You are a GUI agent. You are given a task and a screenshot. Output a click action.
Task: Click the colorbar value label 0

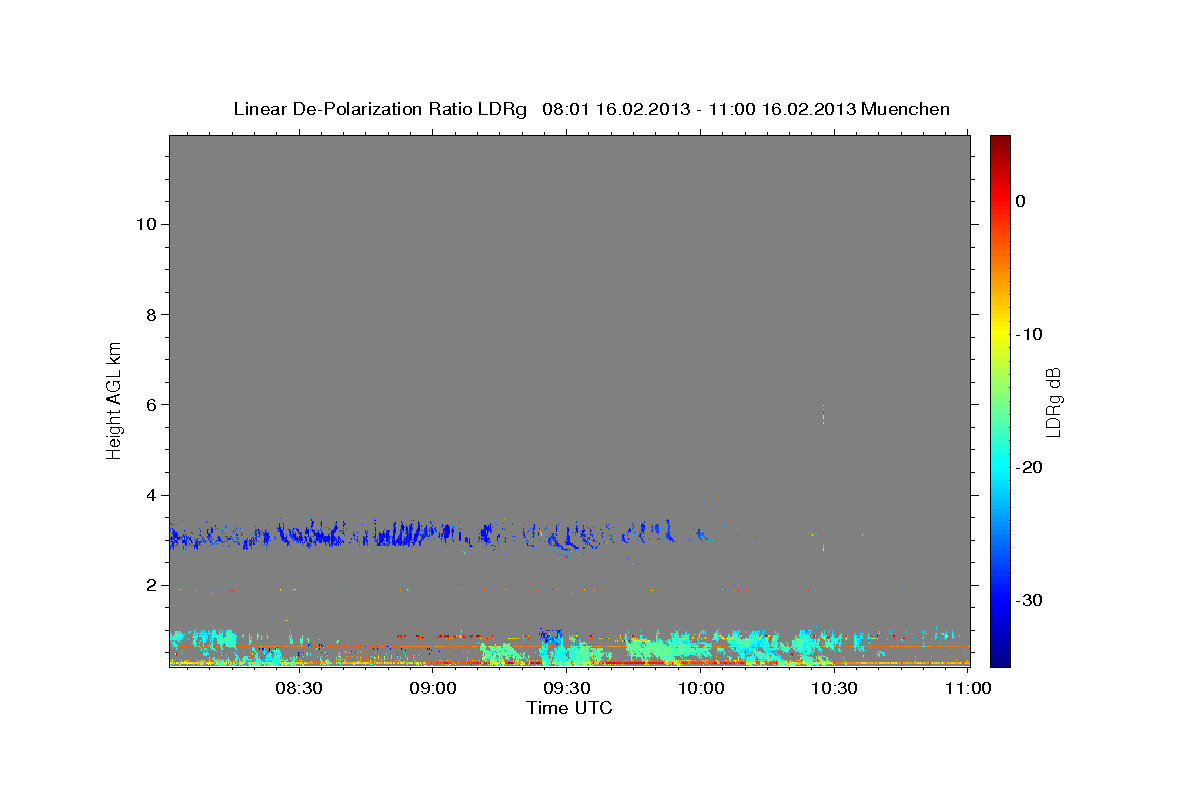(1021, 201)
